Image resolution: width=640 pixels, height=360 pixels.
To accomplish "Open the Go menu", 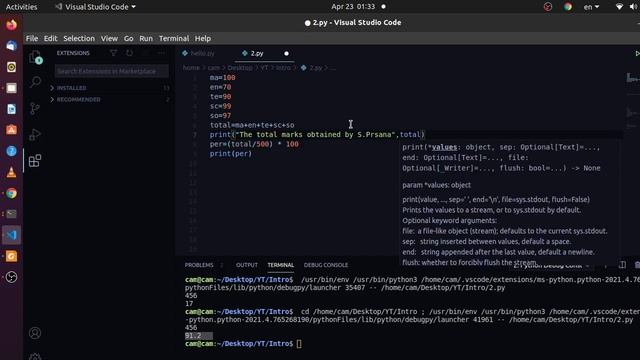I will click(129, 38).
